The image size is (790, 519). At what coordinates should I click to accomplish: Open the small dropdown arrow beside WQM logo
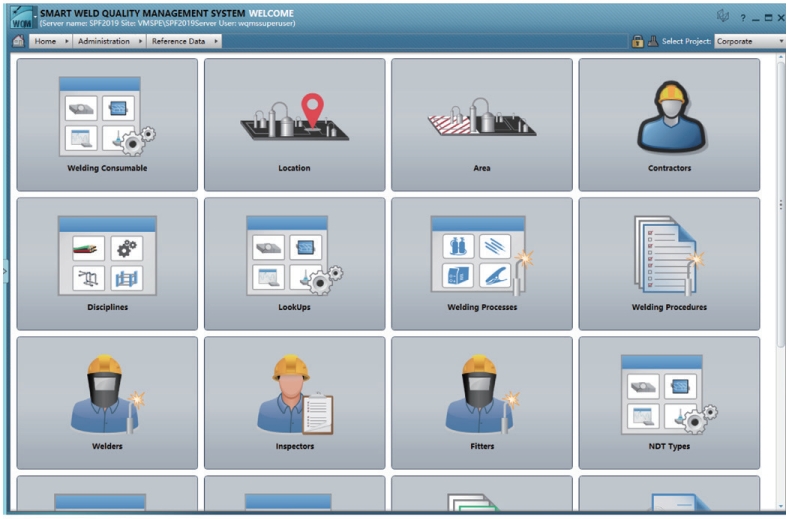(x=35, y=16)
